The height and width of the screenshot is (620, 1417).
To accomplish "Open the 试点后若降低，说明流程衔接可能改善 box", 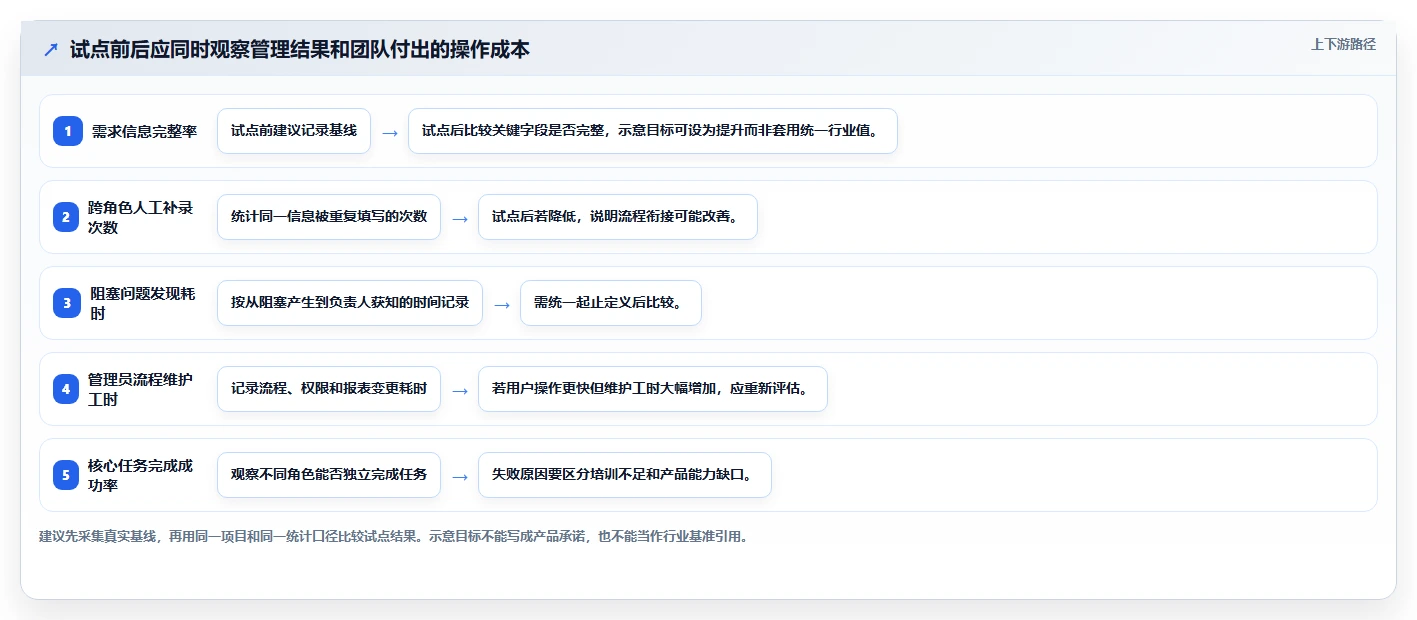I will (618, 217).
